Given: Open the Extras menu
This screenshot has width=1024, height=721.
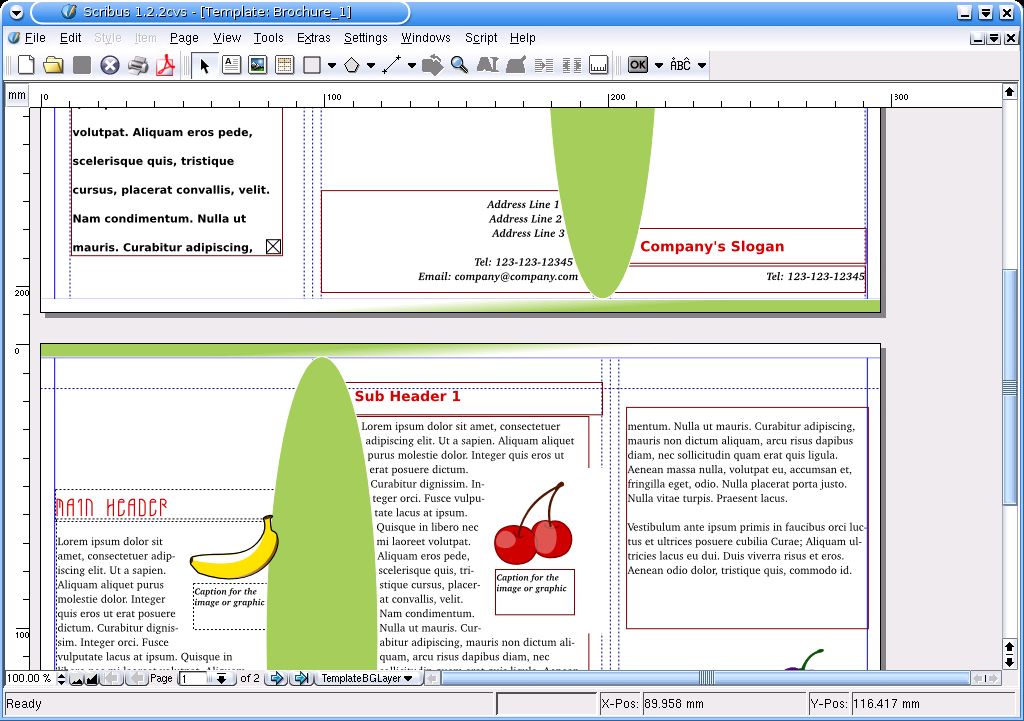Looking at the screenshot, I should click(313, 38).
